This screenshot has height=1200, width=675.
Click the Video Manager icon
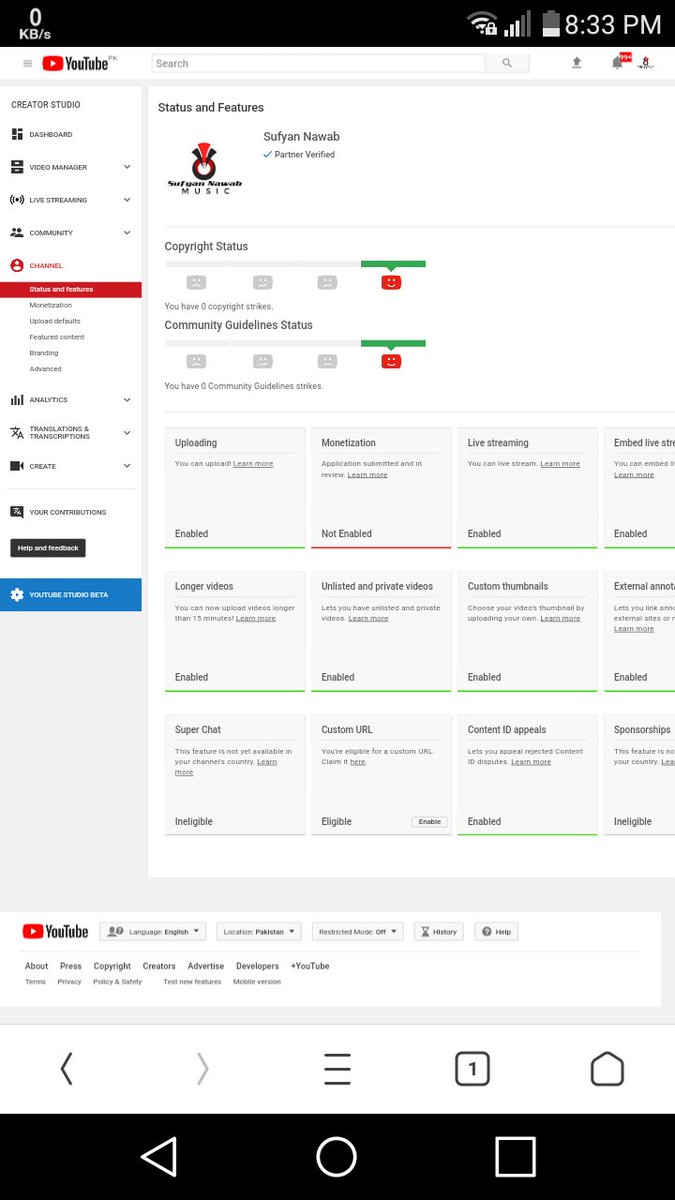(17, 167)
